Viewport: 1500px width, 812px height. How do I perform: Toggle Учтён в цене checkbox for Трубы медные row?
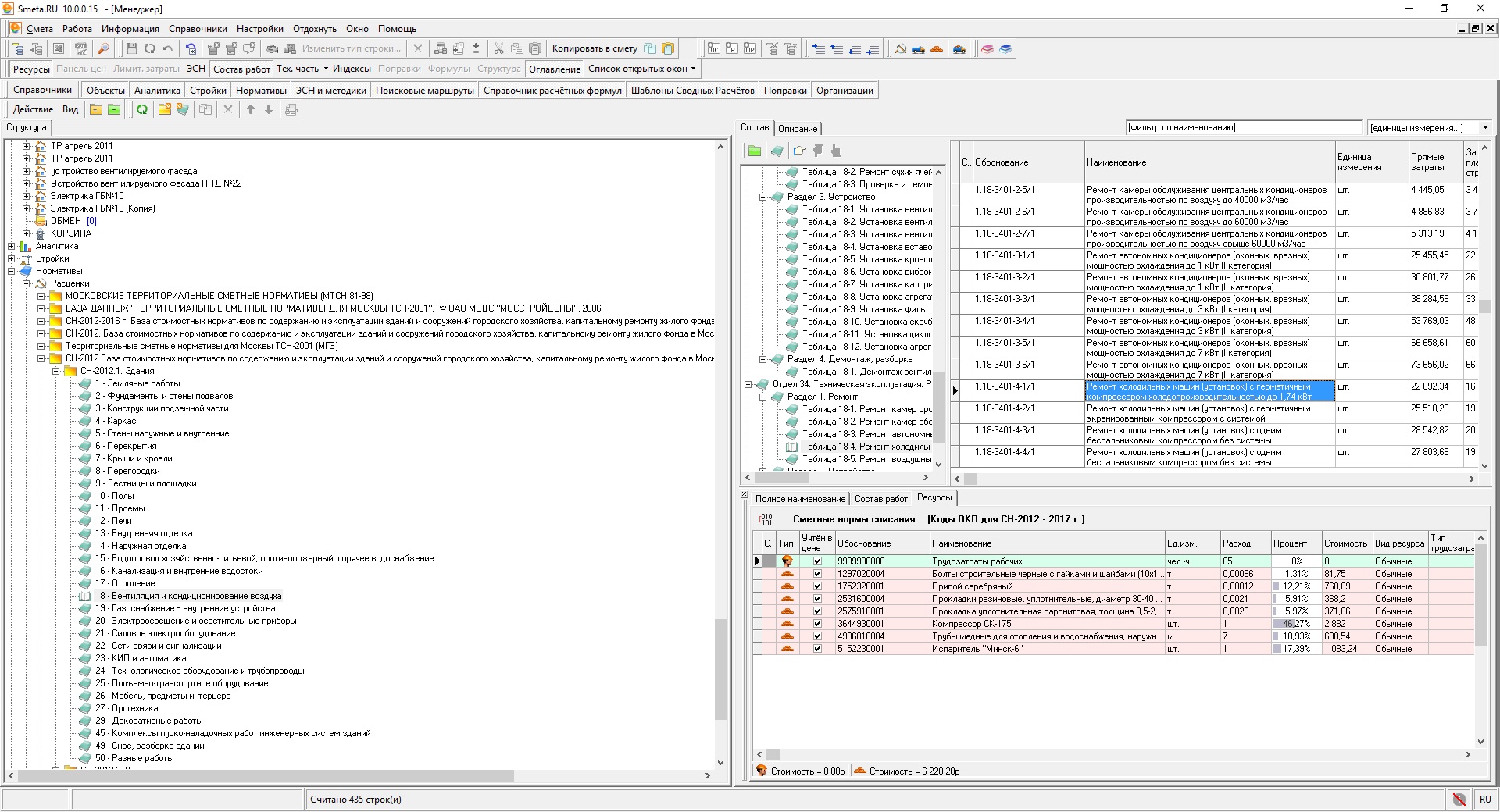817,636
